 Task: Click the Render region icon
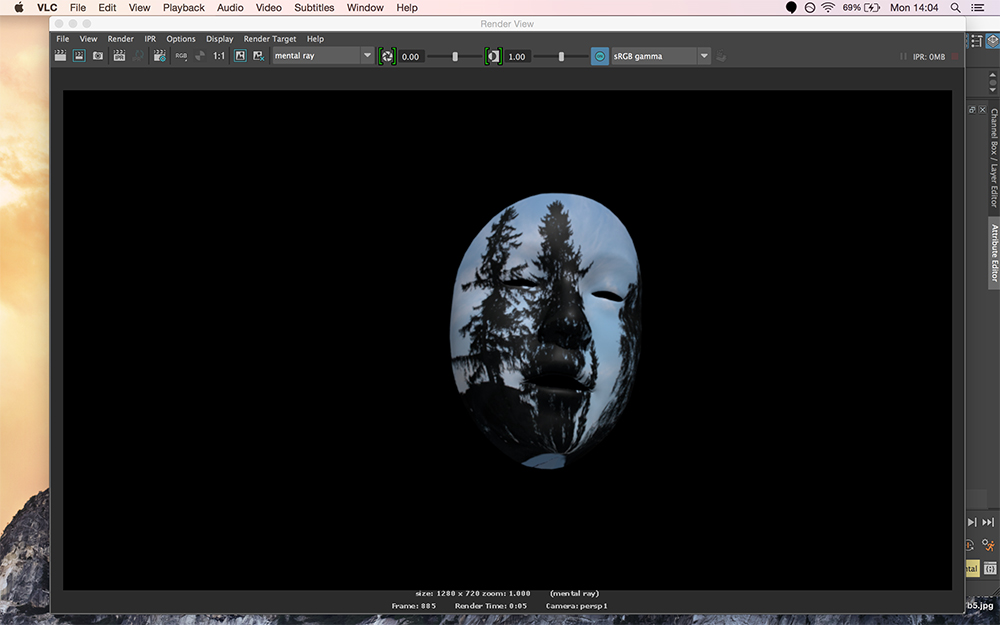79,56
